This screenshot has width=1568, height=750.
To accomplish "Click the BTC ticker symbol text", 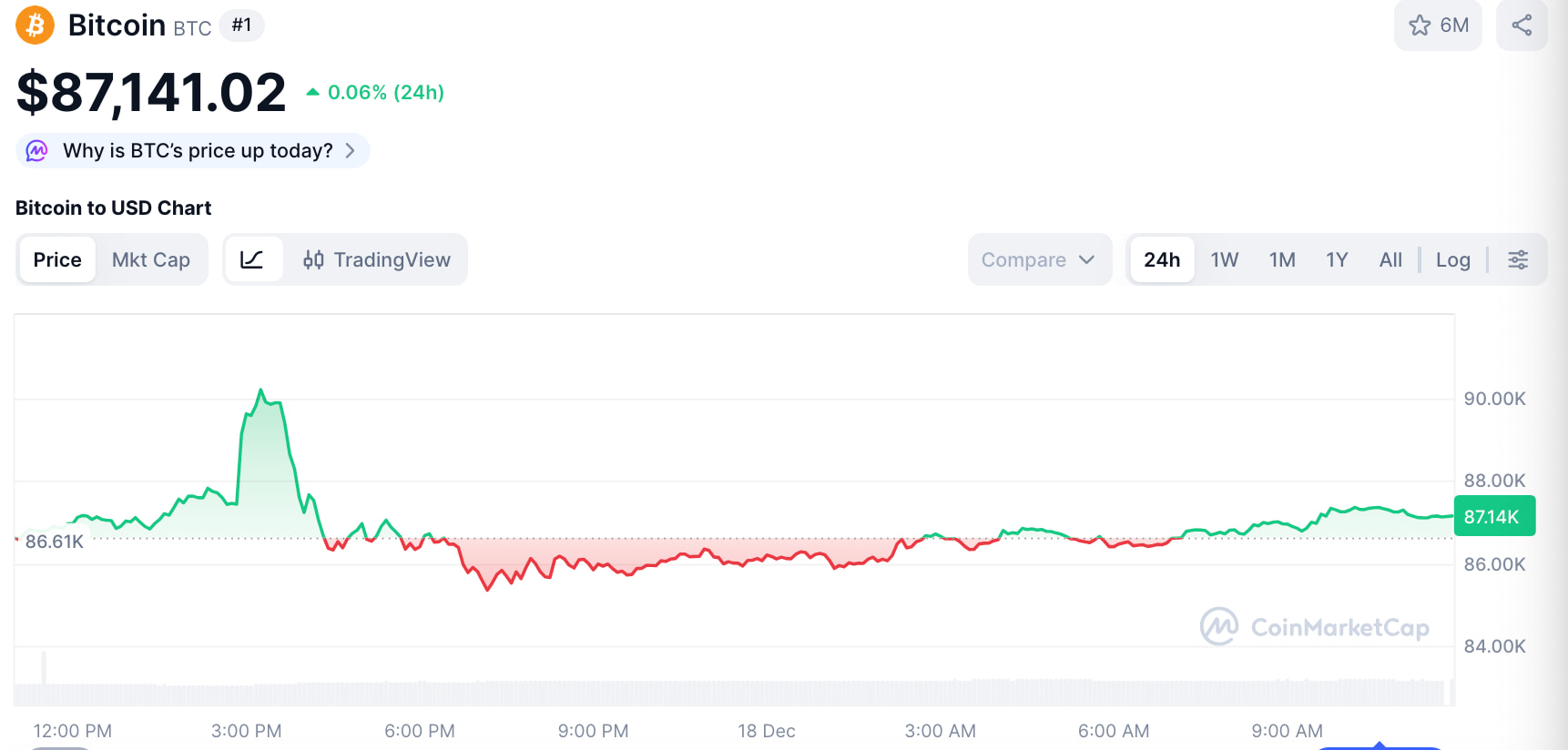I will pyautogui.click(x=192, y=28).
